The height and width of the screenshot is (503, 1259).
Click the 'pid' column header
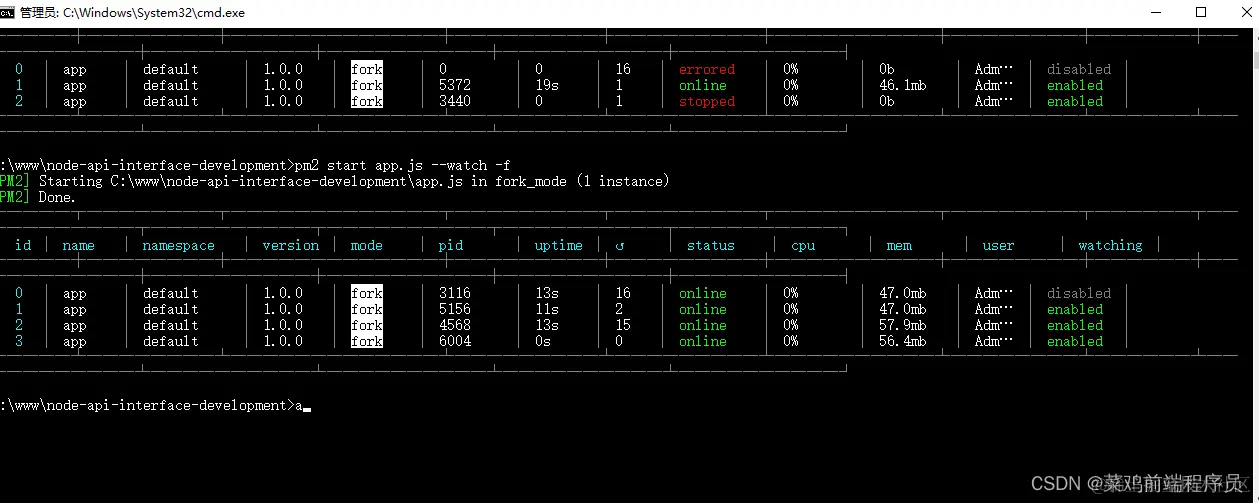pos(451,245)
